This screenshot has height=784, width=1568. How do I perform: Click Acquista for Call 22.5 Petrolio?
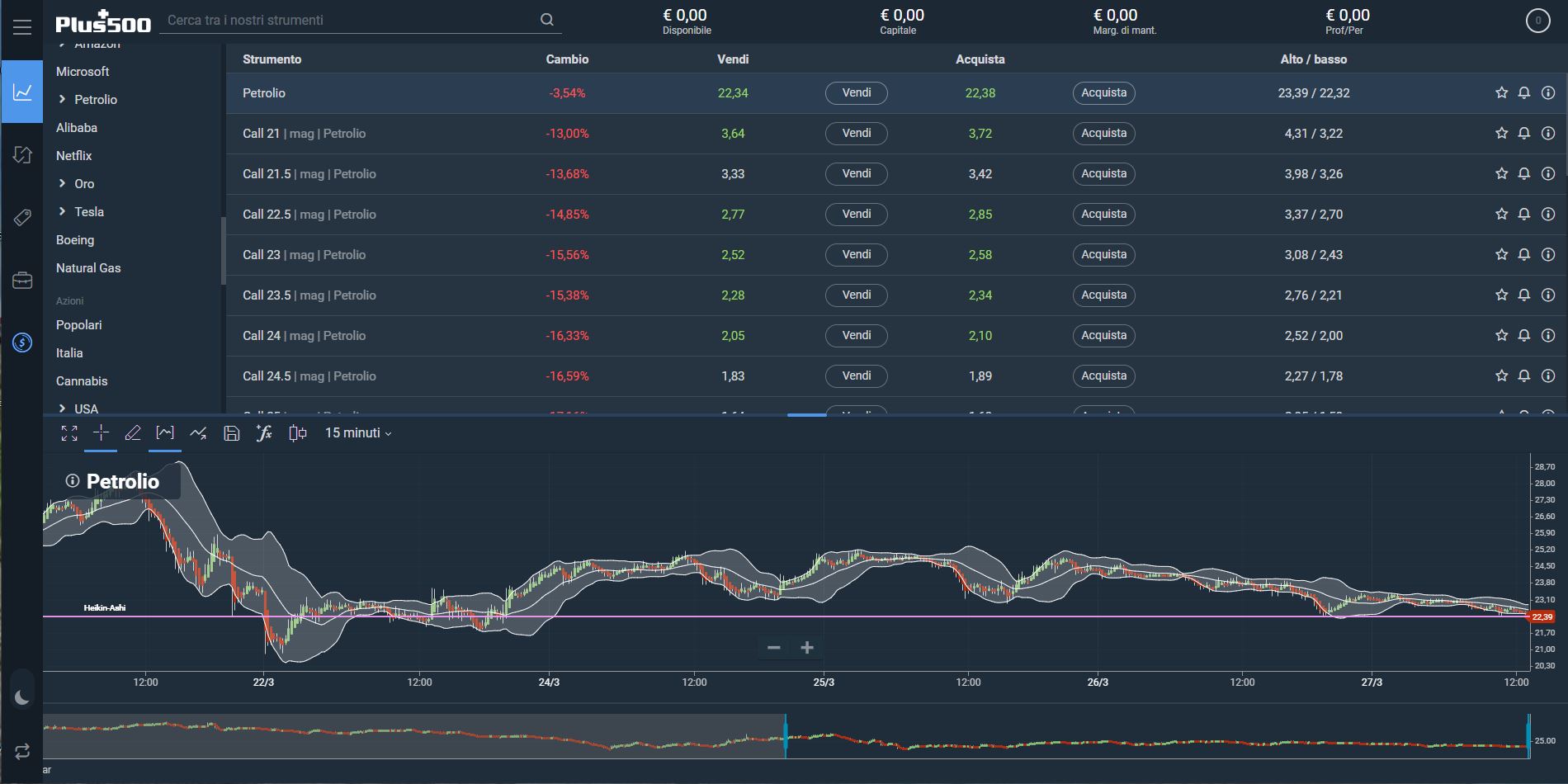tap(1104, 215)
